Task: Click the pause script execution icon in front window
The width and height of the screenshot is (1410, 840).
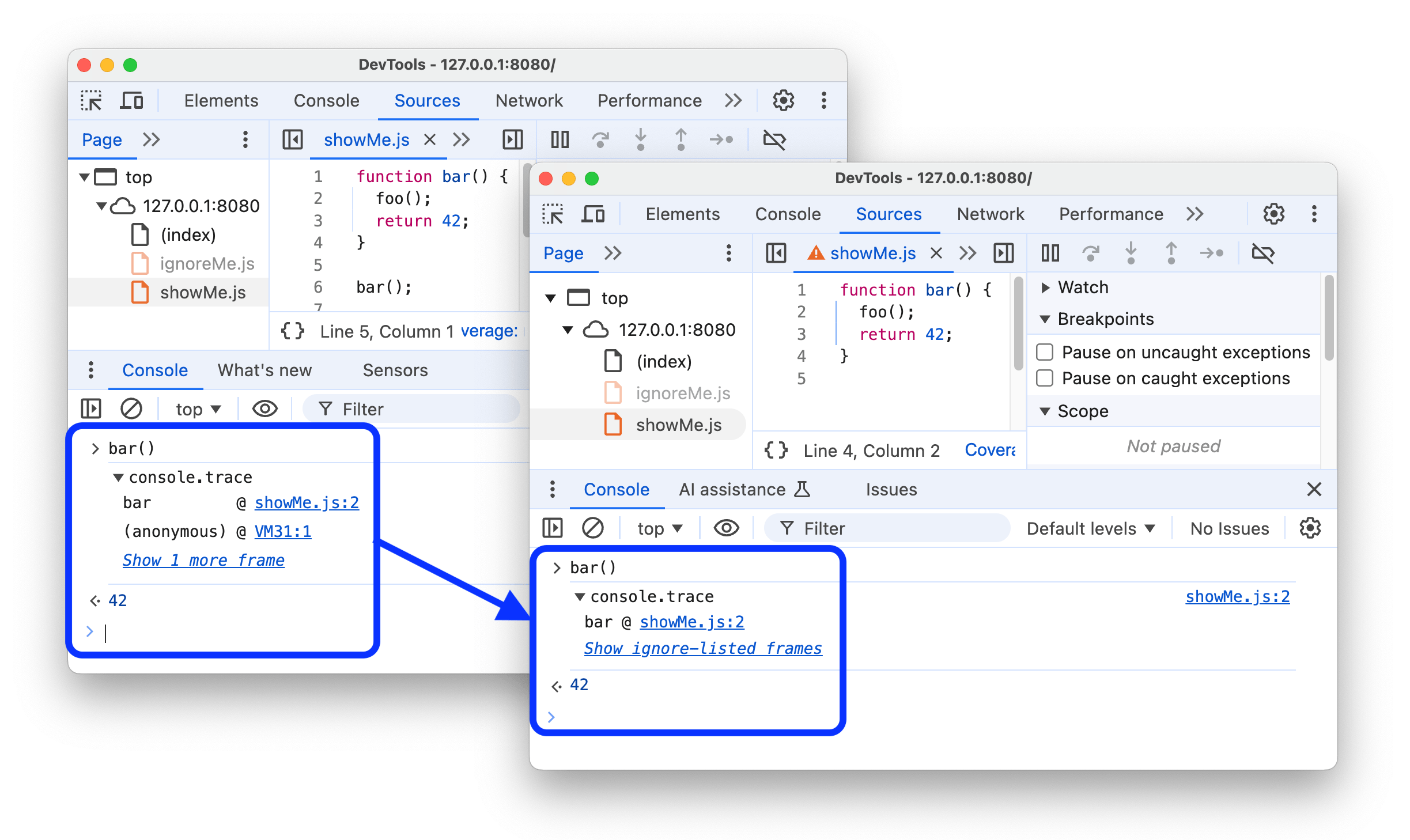Action: [x=1050, y=253]
